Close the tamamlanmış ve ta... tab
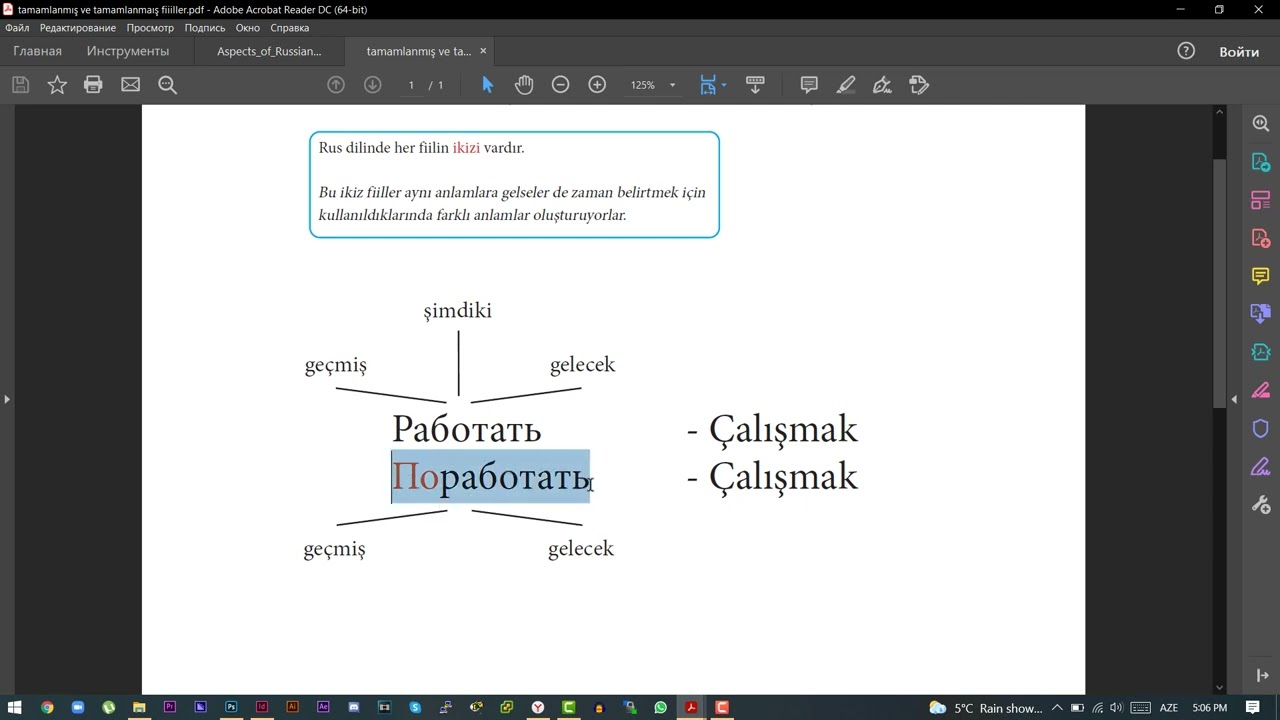This screenshot has width=1280, height=720. [x=484, y=51]
